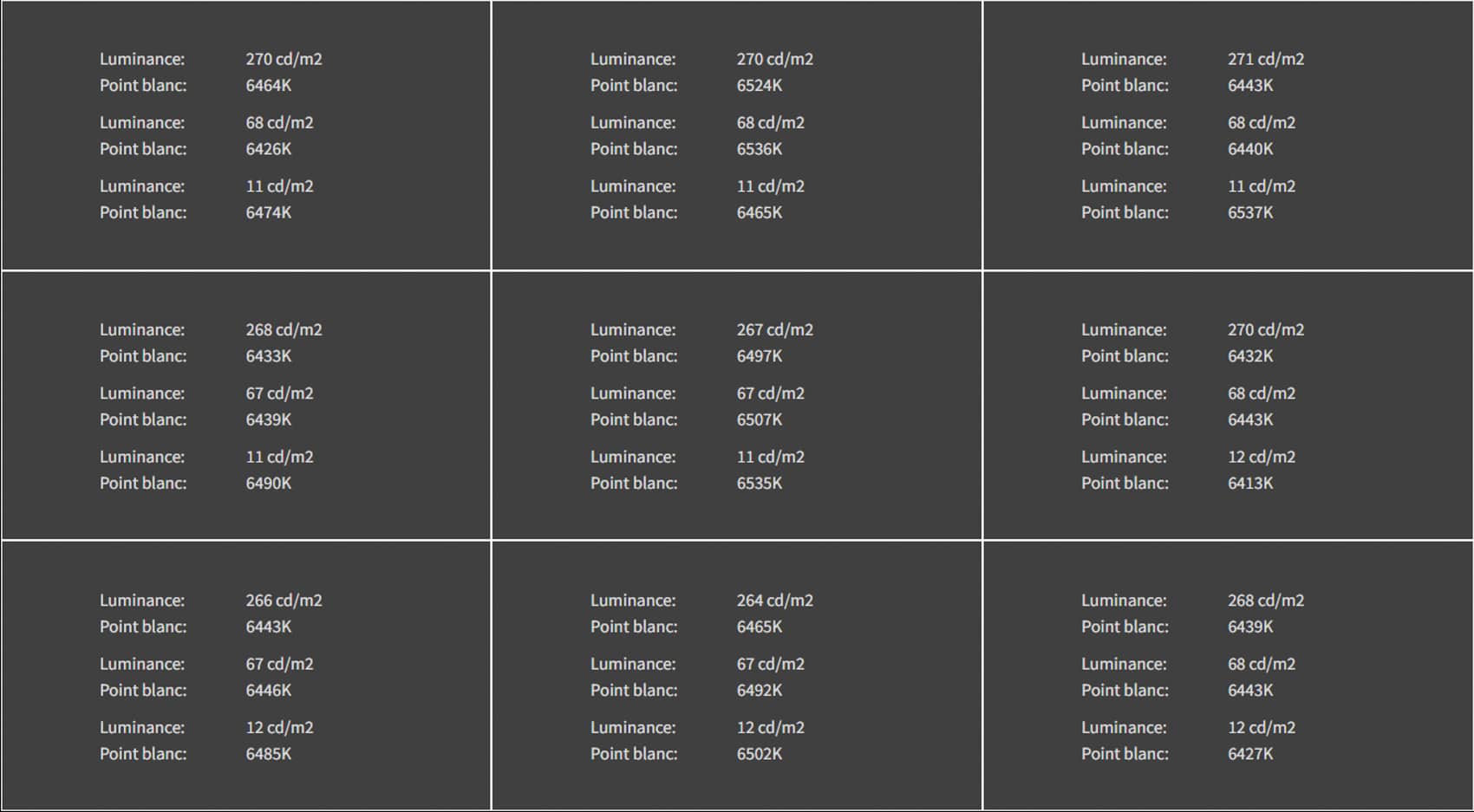Click the 6524K white point reading
The height and width of the screenshot is (812, 1474).
[760, 86]
